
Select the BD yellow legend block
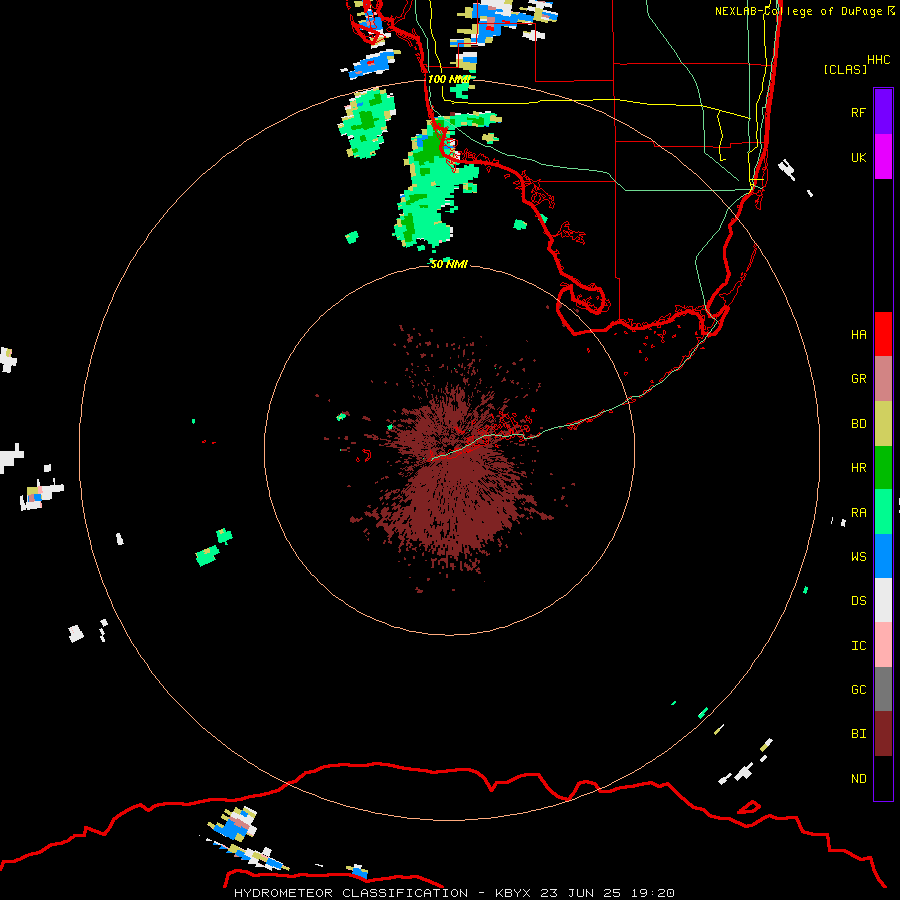(x=883, y=423)
